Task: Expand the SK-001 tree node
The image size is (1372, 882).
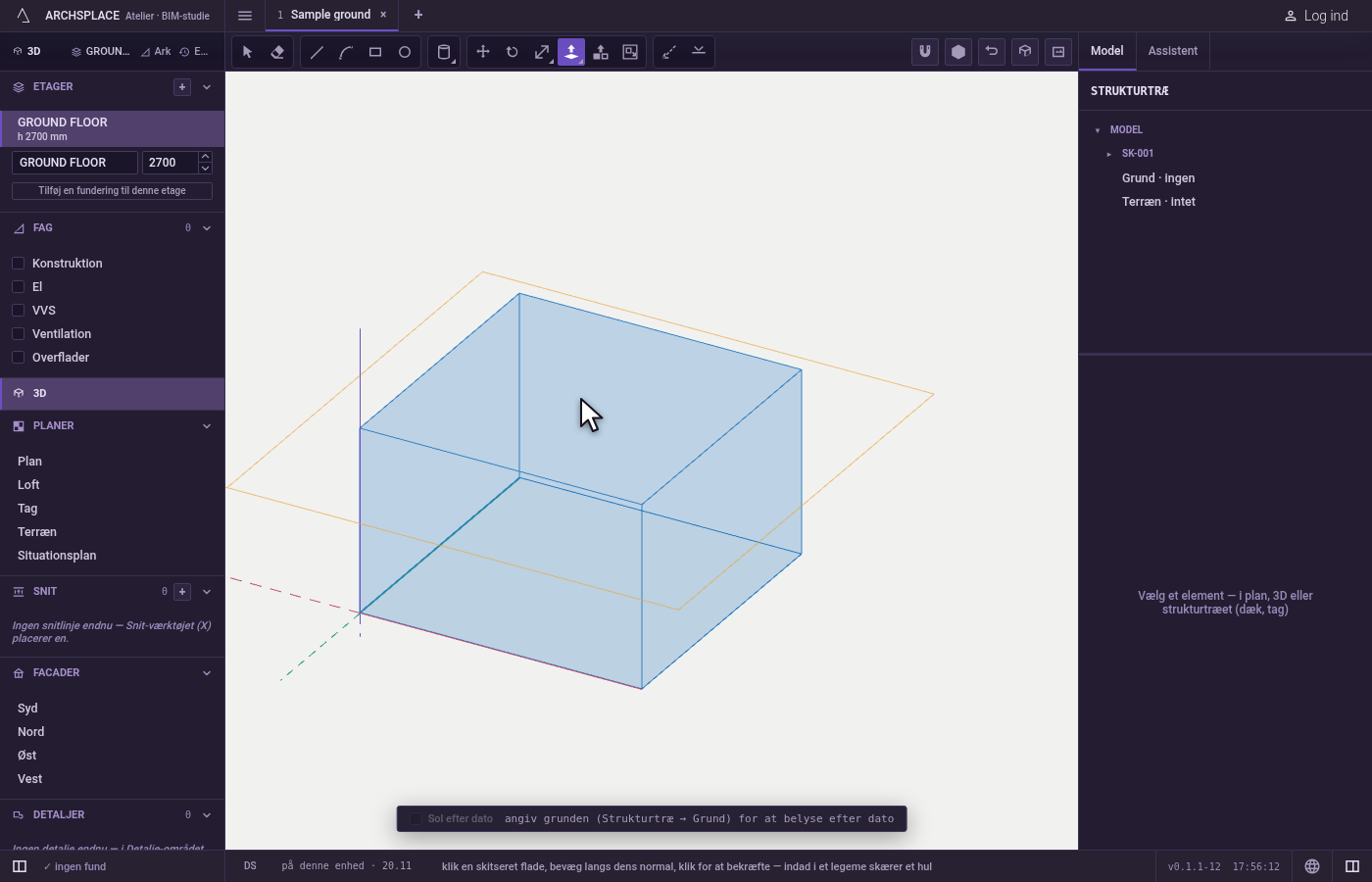Action: pos(1109,154)
